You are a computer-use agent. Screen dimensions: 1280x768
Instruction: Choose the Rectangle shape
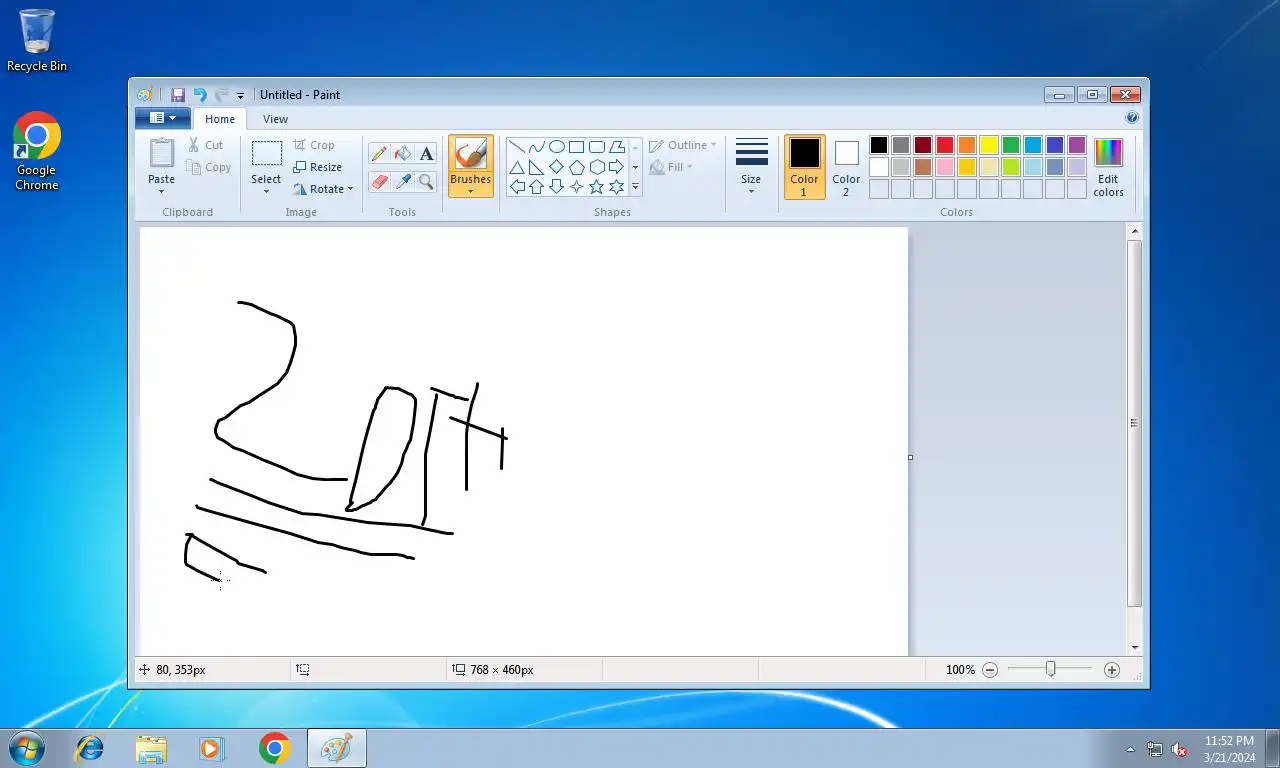tap(577, 147)
